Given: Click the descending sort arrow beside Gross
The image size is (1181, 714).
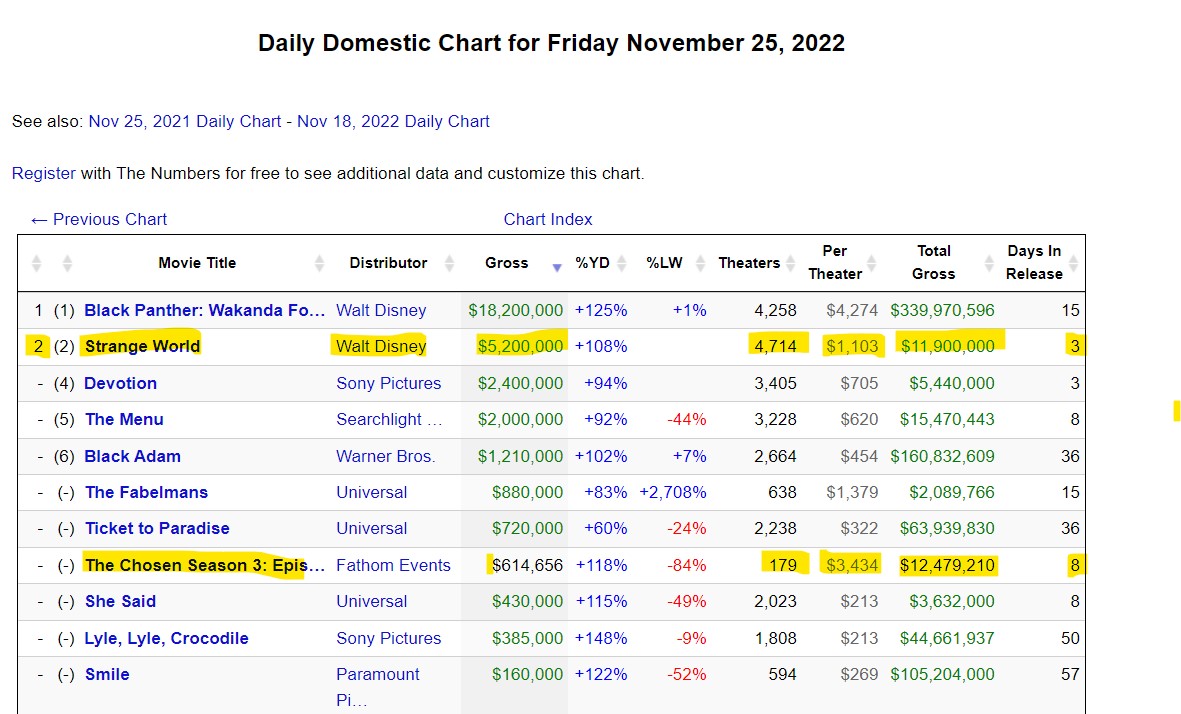Looking at the screenshot, I should [x=557, y=267].
